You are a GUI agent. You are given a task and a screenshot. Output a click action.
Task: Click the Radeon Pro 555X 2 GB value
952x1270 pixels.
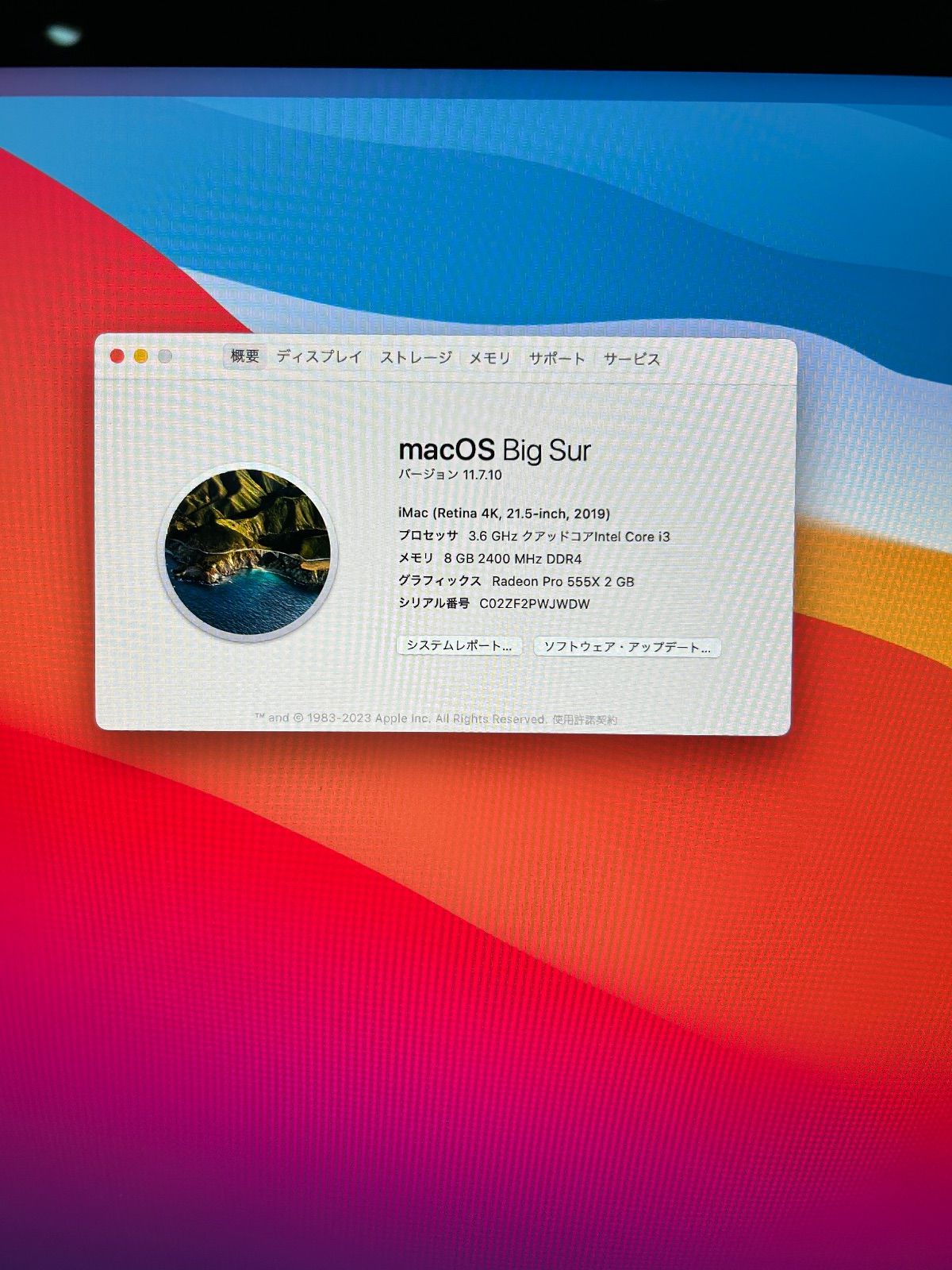(563, 581)
